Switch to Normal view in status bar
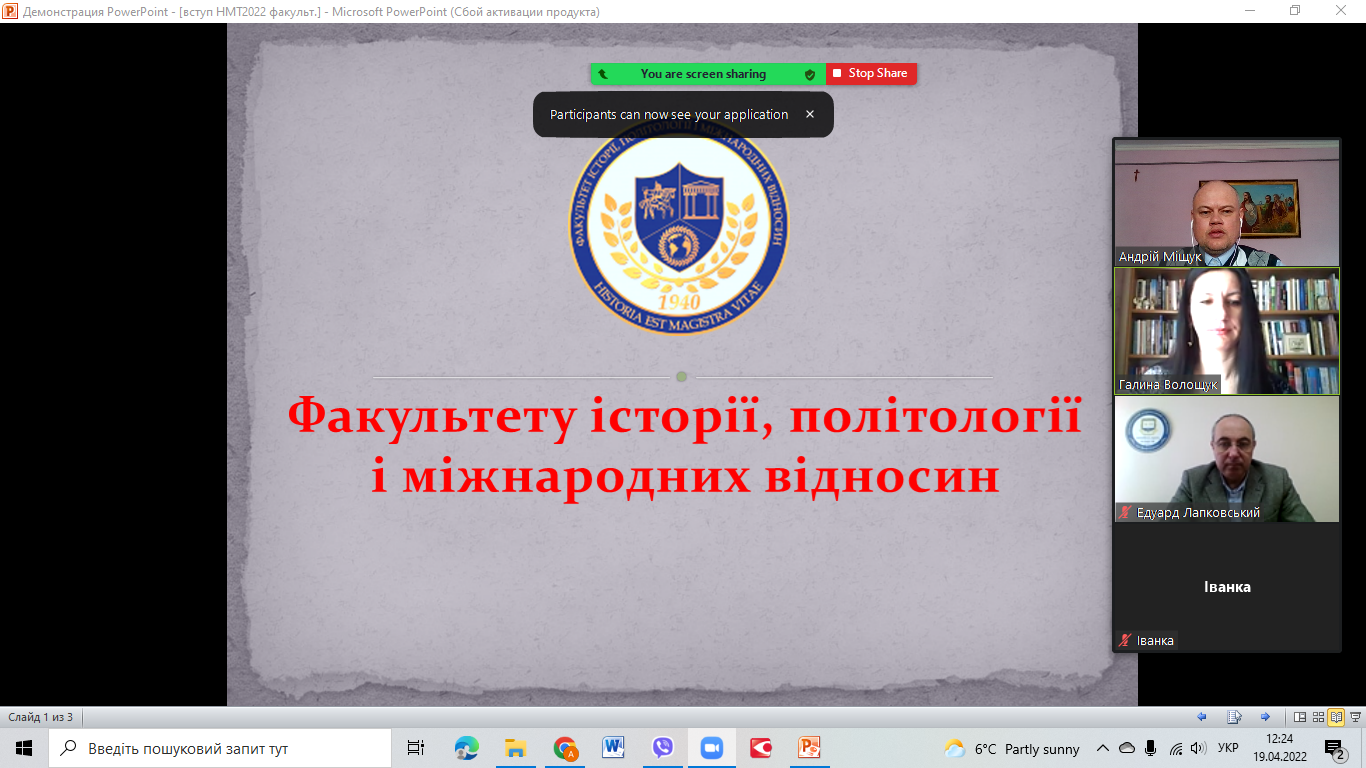The width and height of the screenshot is (1366, 768). (1300, 717)
